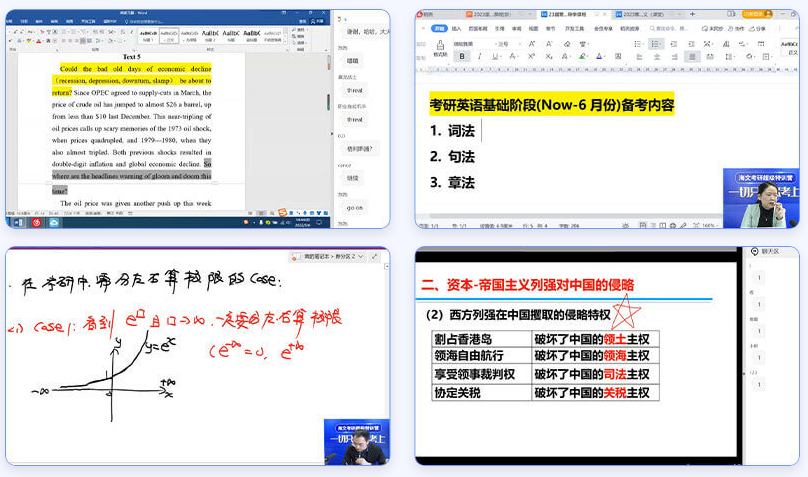
Task: Click the orange login button in WPS title bar
Action: point(752,14)
